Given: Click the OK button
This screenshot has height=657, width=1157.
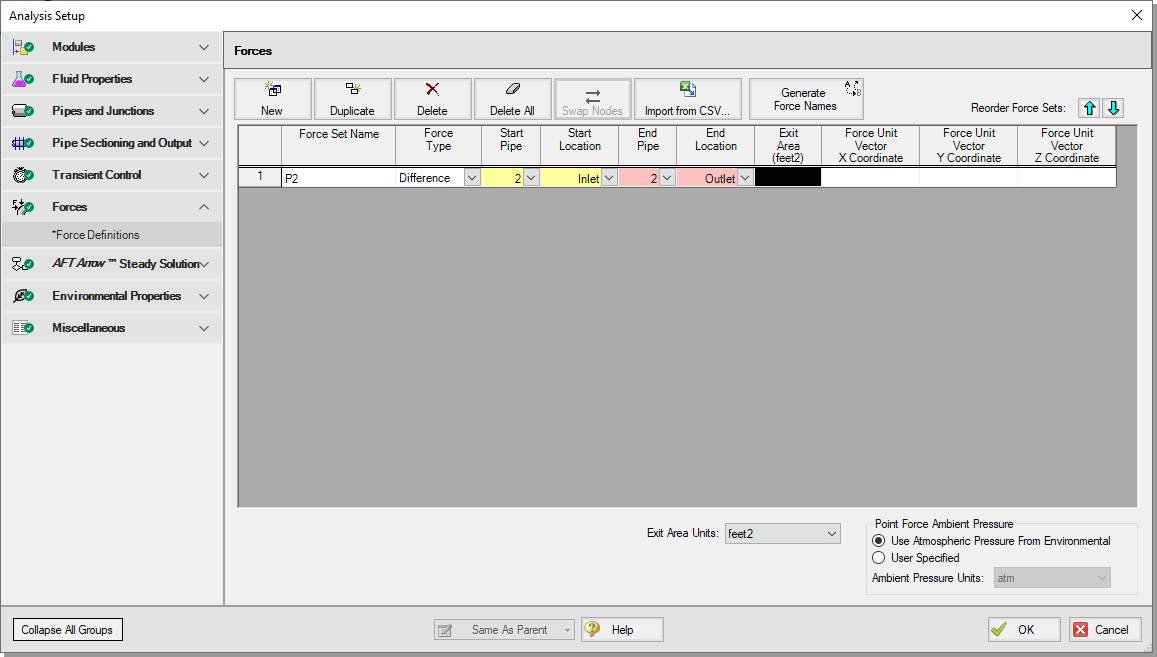Looking at the screenshot, I should [1023, 630].
